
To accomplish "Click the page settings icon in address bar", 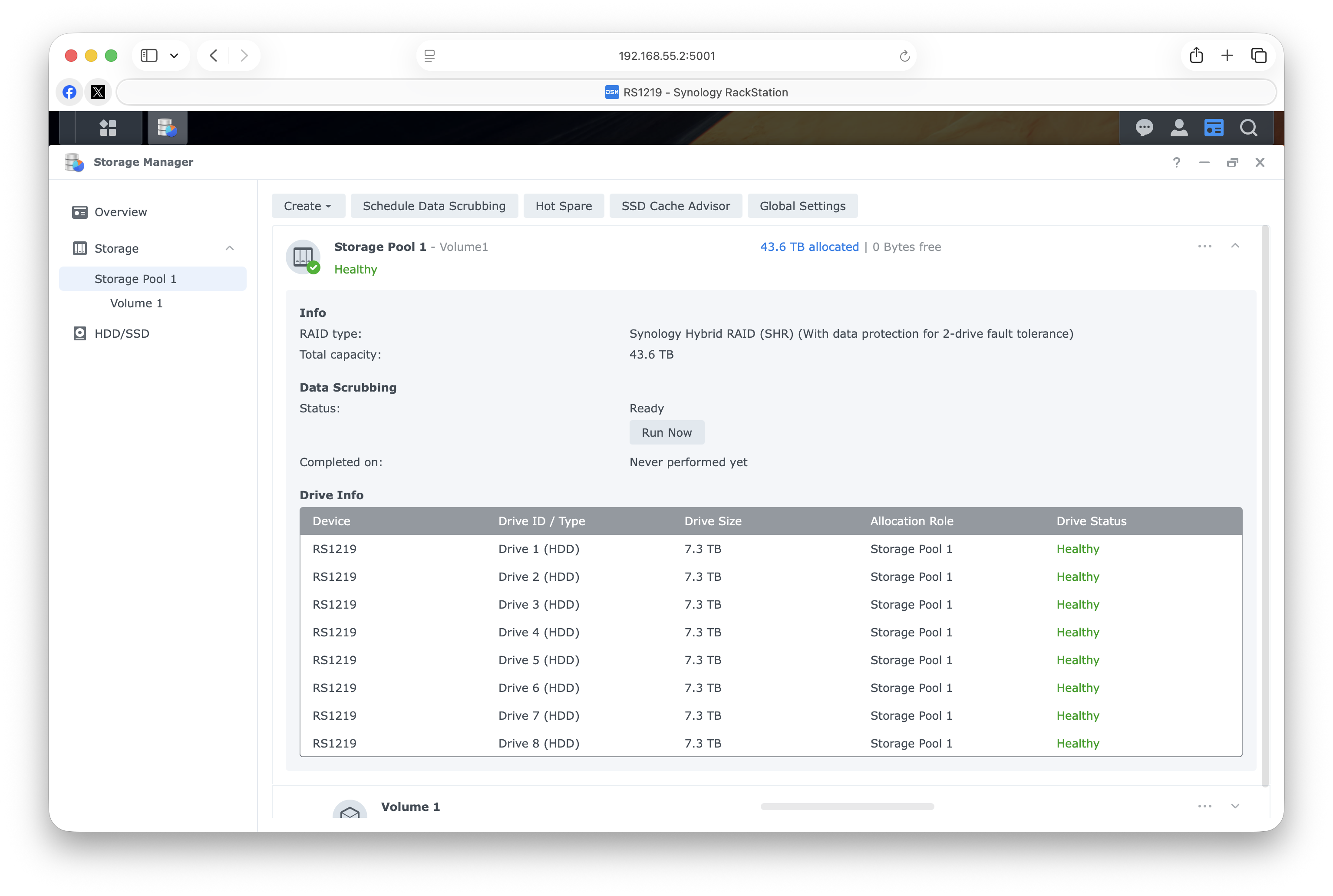I will point(430,56).
